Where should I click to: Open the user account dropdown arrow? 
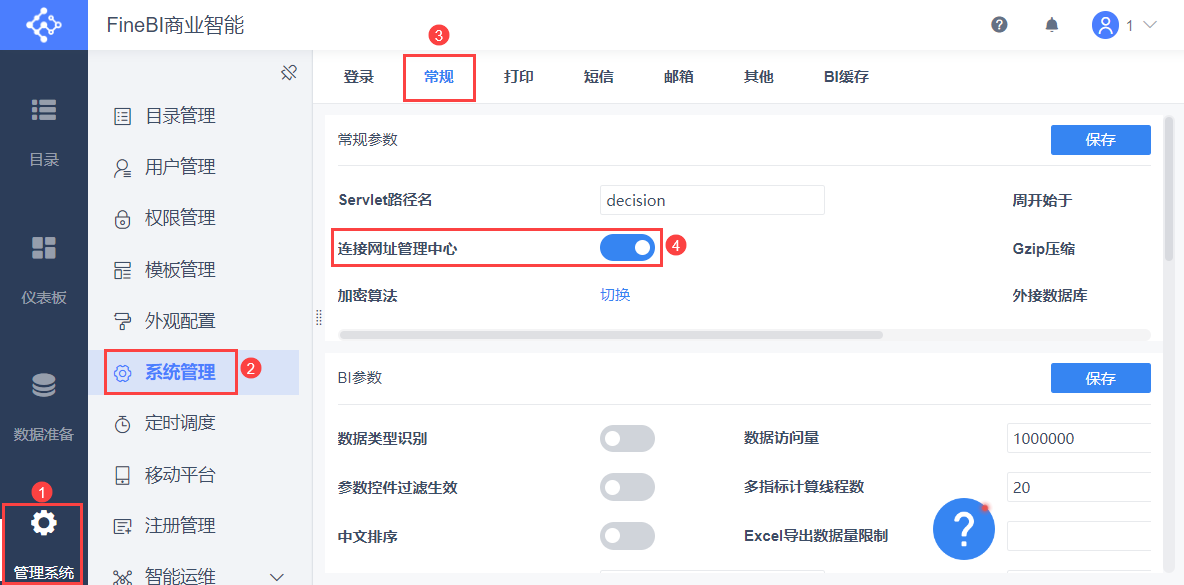point(1149,25)
